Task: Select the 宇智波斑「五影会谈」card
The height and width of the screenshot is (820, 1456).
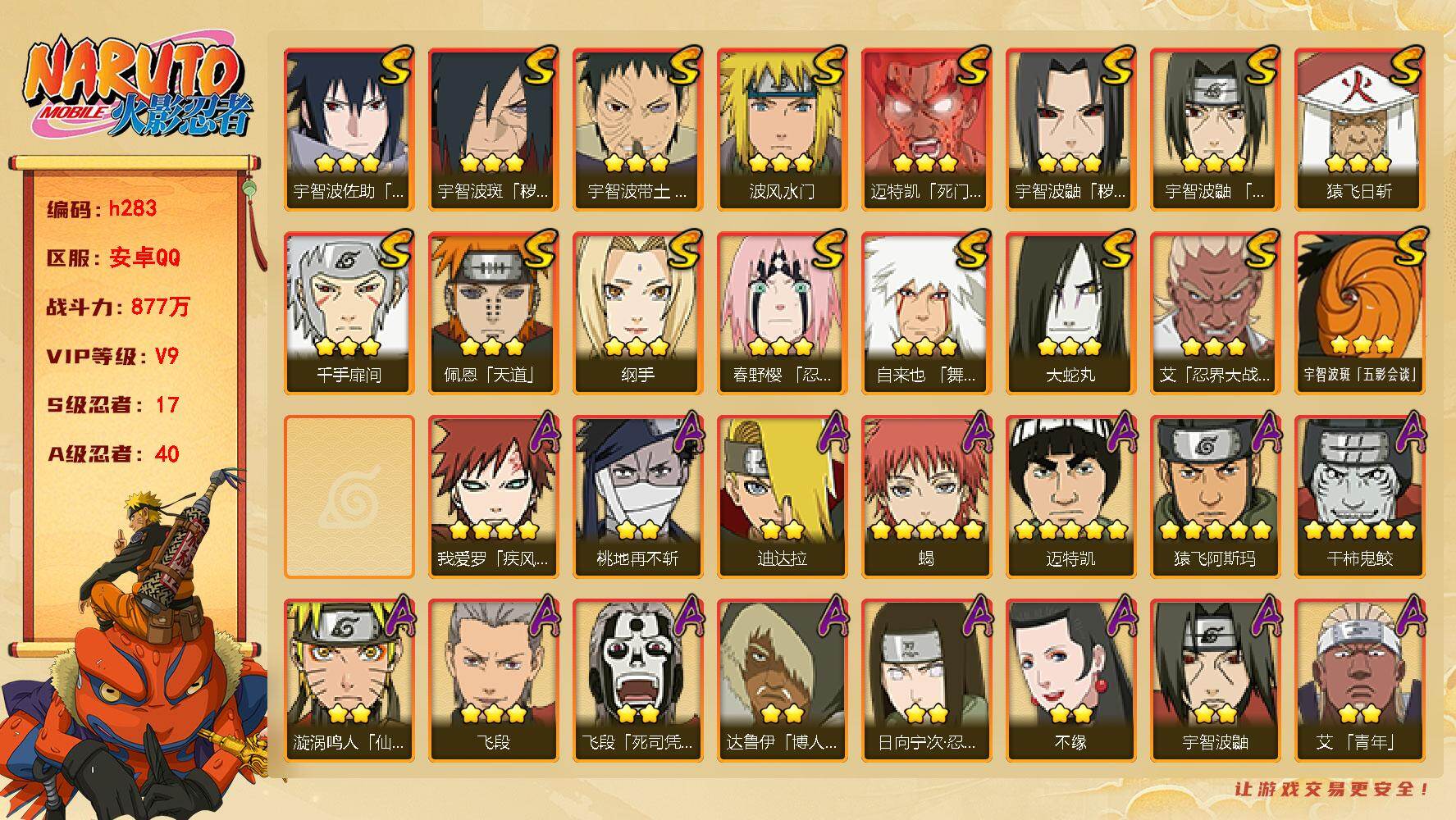Action: point(1359,312)
